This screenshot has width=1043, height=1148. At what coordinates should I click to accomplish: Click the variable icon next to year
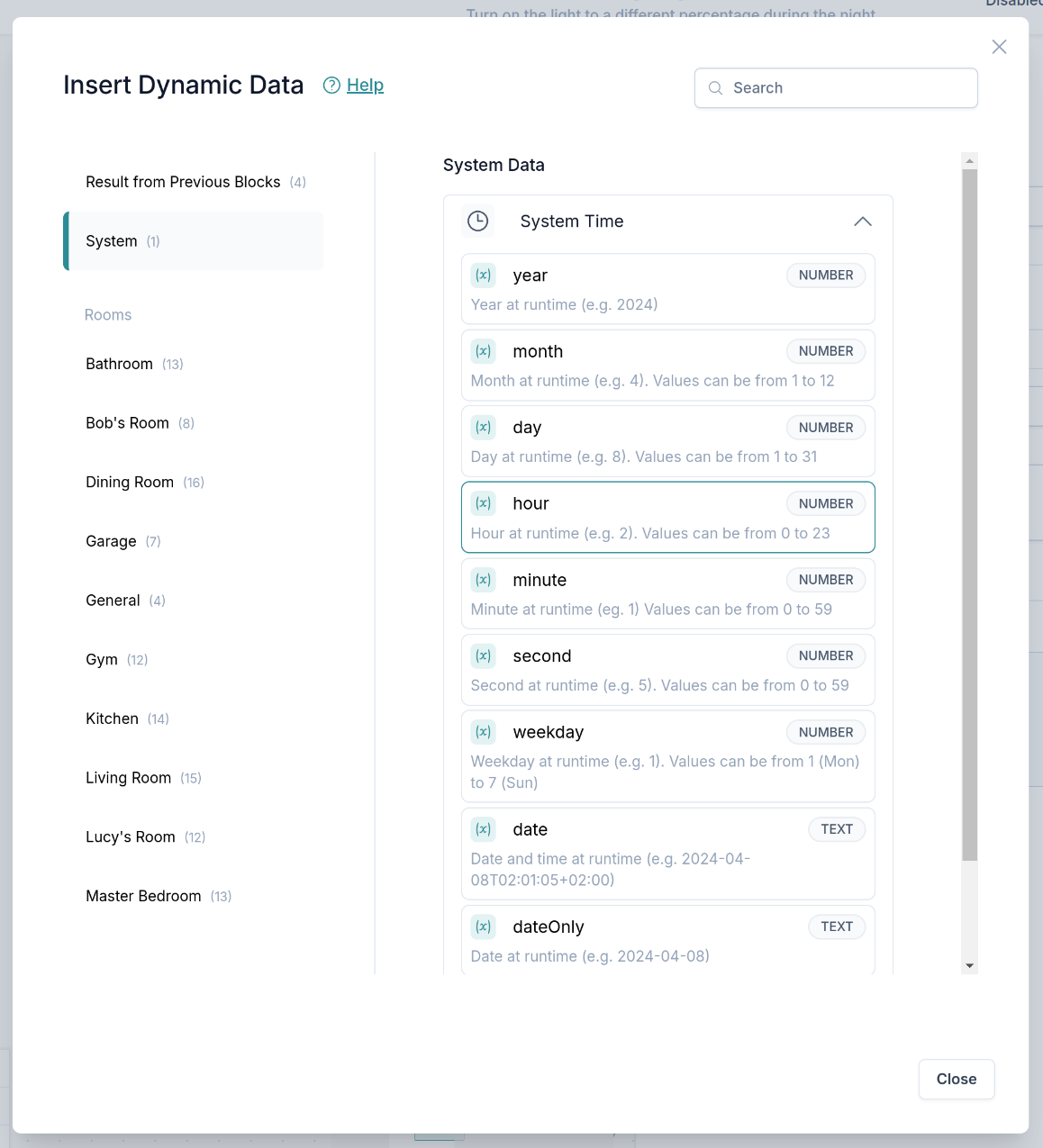click(484, 276)
